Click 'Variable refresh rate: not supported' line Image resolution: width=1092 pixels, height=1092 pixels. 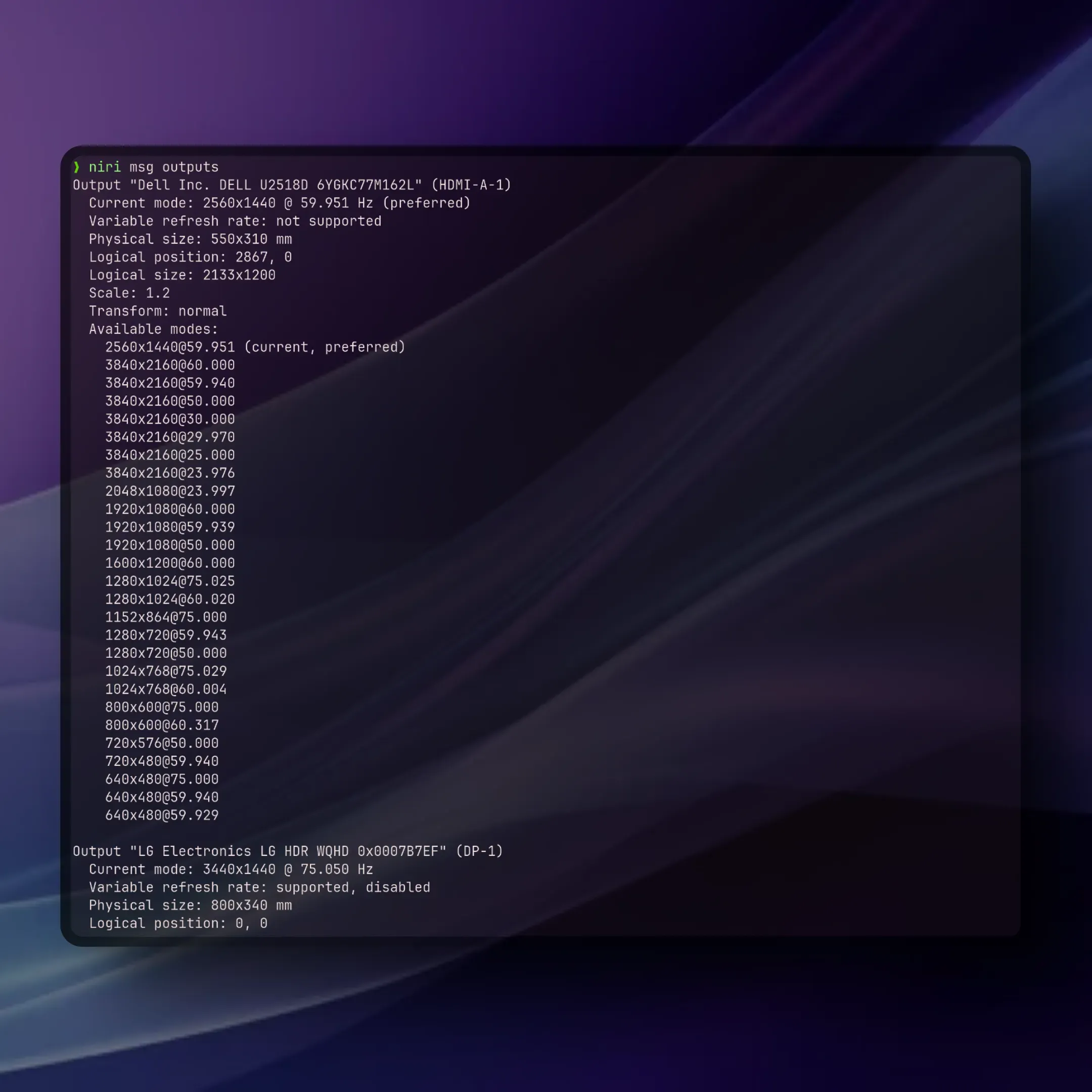tap(235, 221)
